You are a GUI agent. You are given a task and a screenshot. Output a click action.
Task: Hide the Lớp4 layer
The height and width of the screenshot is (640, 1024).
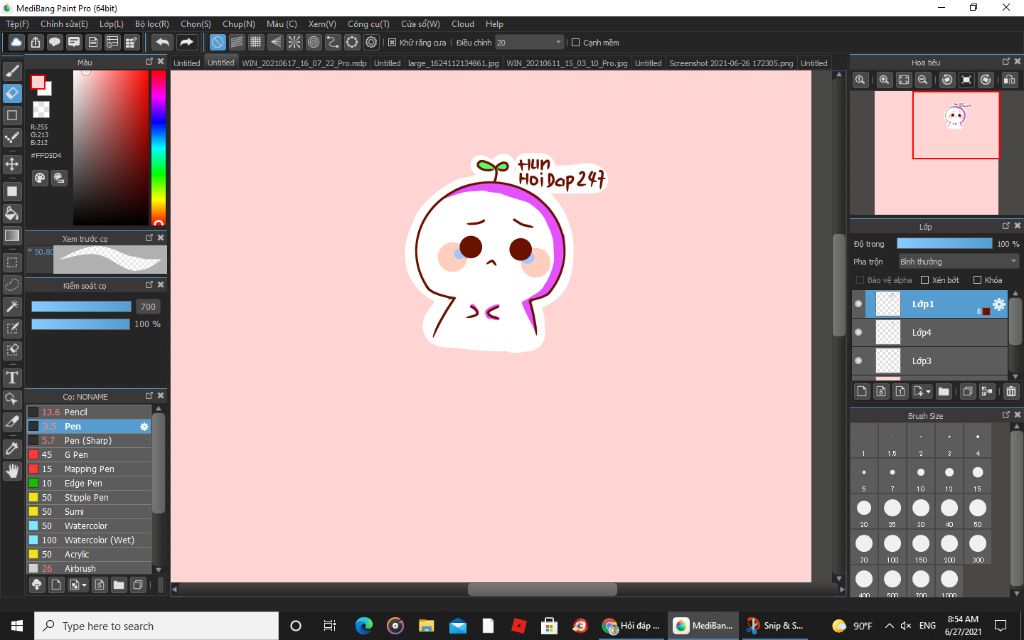coord(858,332)
